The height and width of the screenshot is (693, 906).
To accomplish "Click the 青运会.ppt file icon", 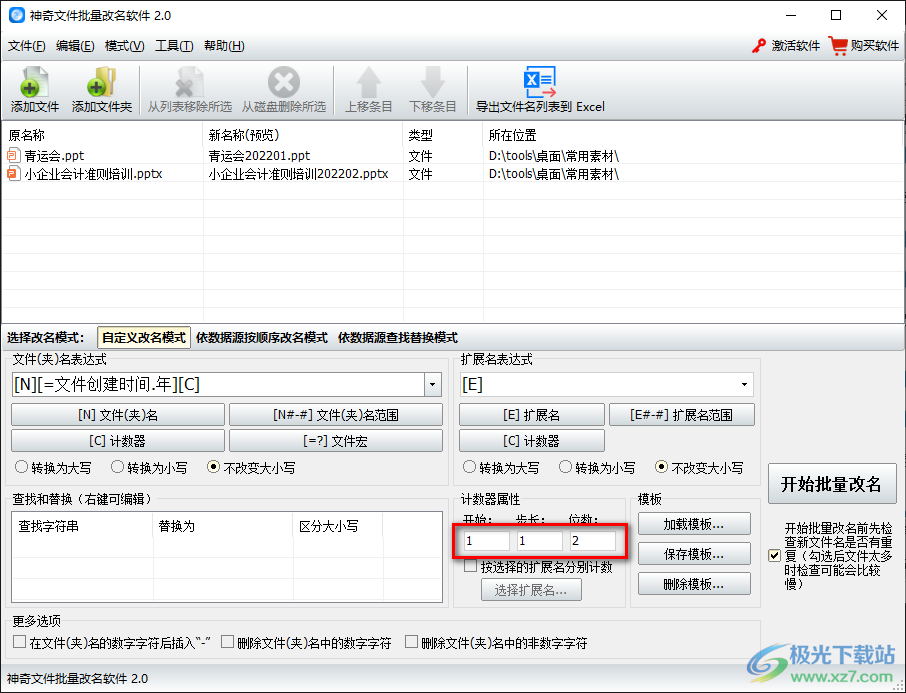I will [13, 155].
